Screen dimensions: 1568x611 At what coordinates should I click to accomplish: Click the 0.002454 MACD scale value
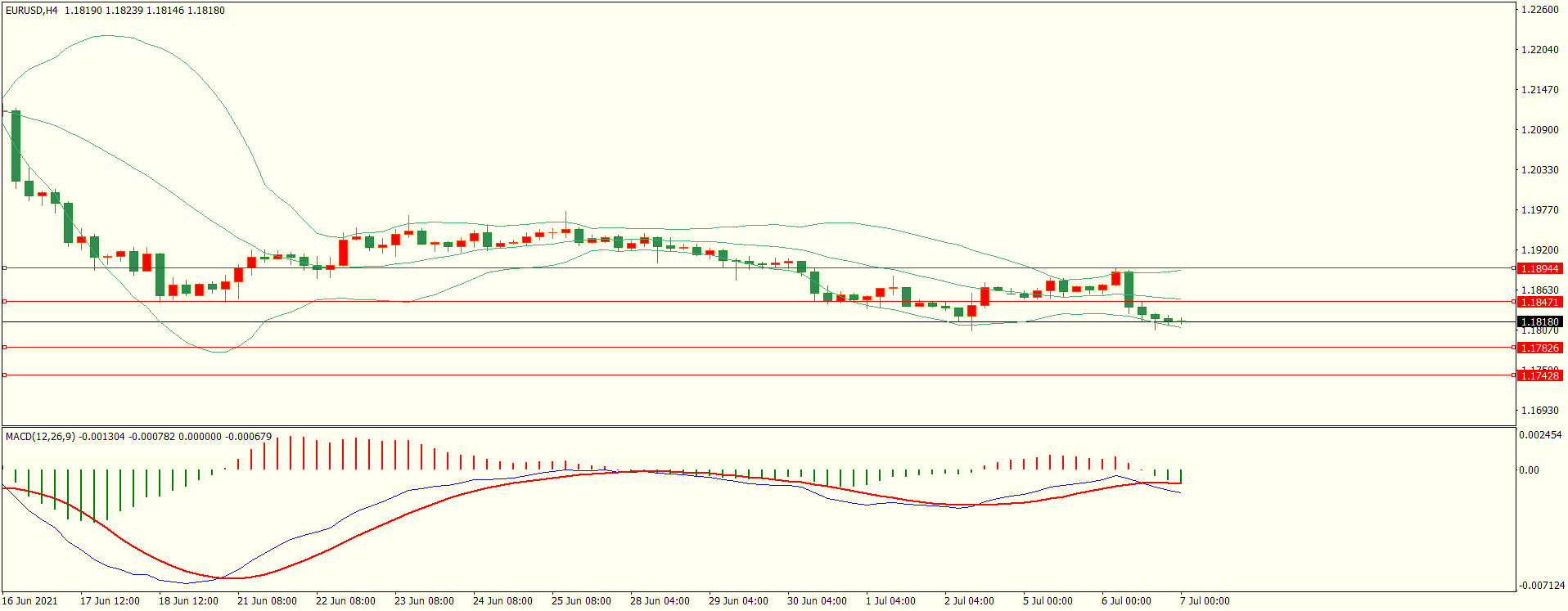point(1540,435)
